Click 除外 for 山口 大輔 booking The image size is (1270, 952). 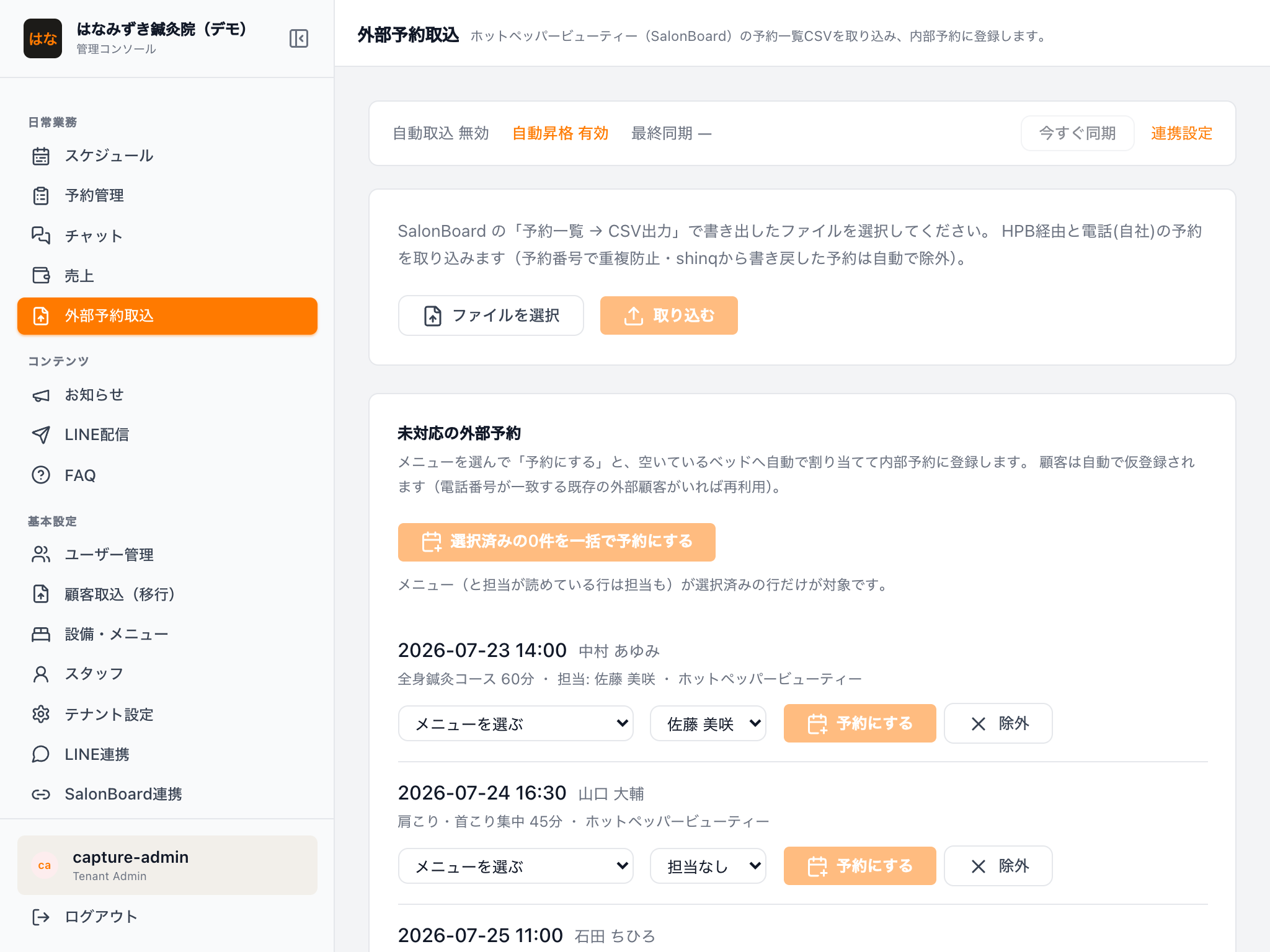pyautogui.click(x=998, y=866)
